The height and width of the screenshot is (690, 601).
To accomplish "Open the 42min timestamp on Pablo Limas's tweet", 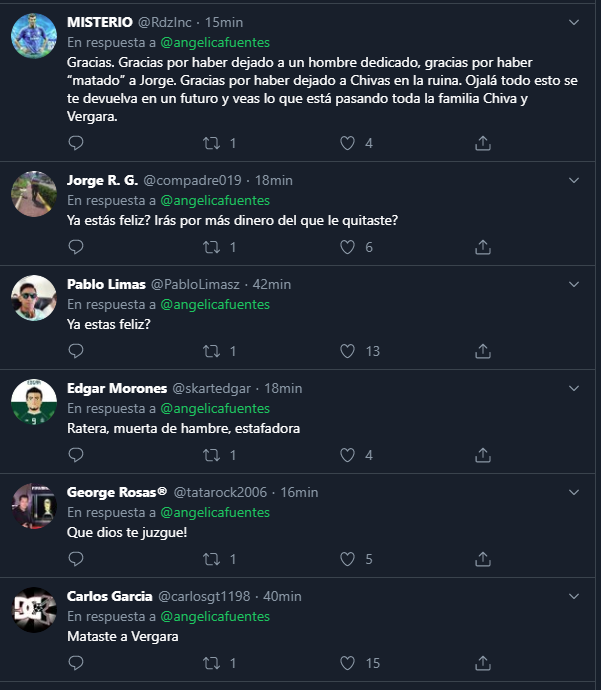I will [x=272, y=284].
